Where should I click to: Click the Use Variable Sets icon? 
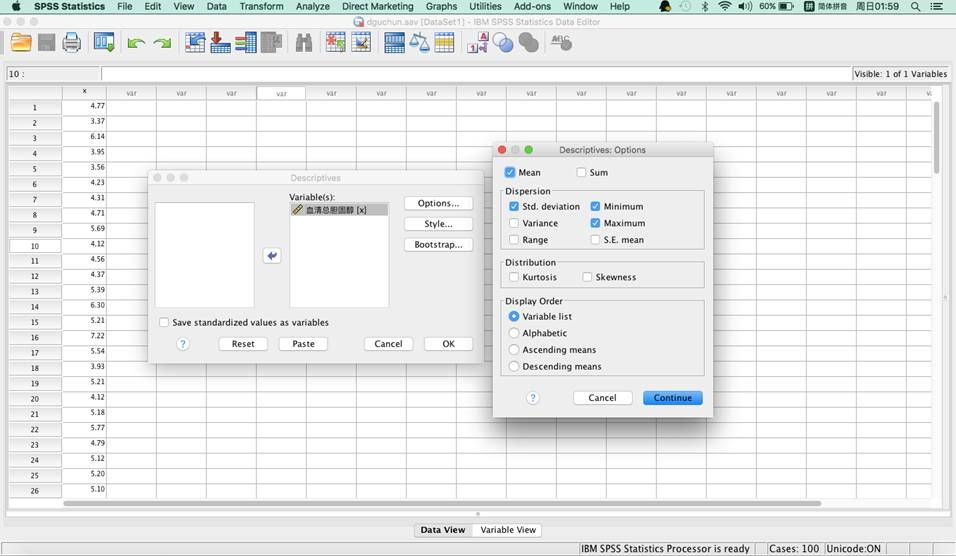503,43
